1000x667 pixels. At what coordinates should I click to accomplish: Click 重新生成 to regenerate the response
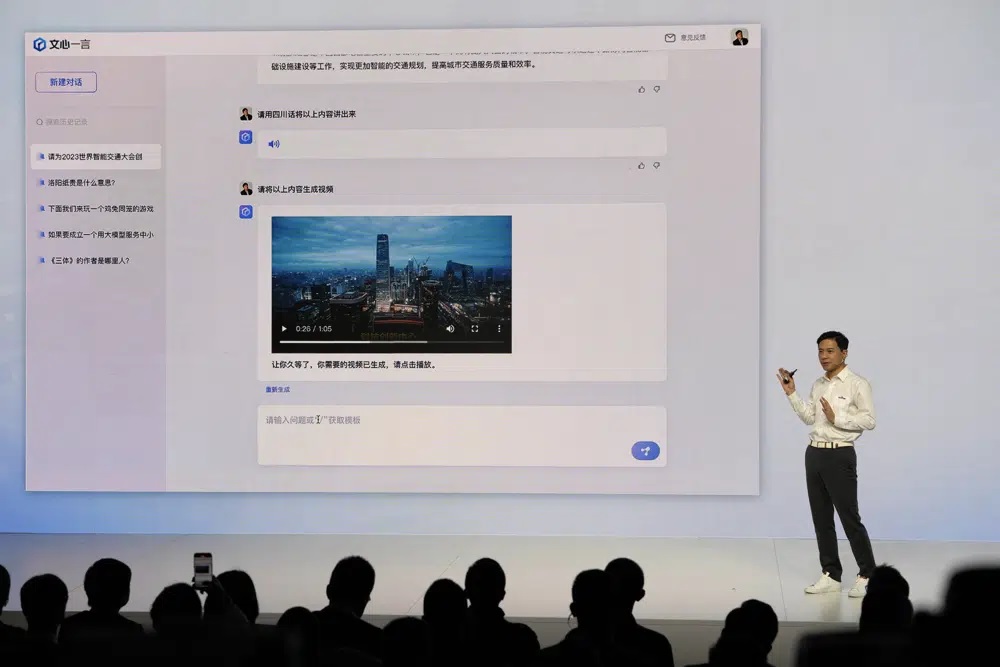coord(277,389)
